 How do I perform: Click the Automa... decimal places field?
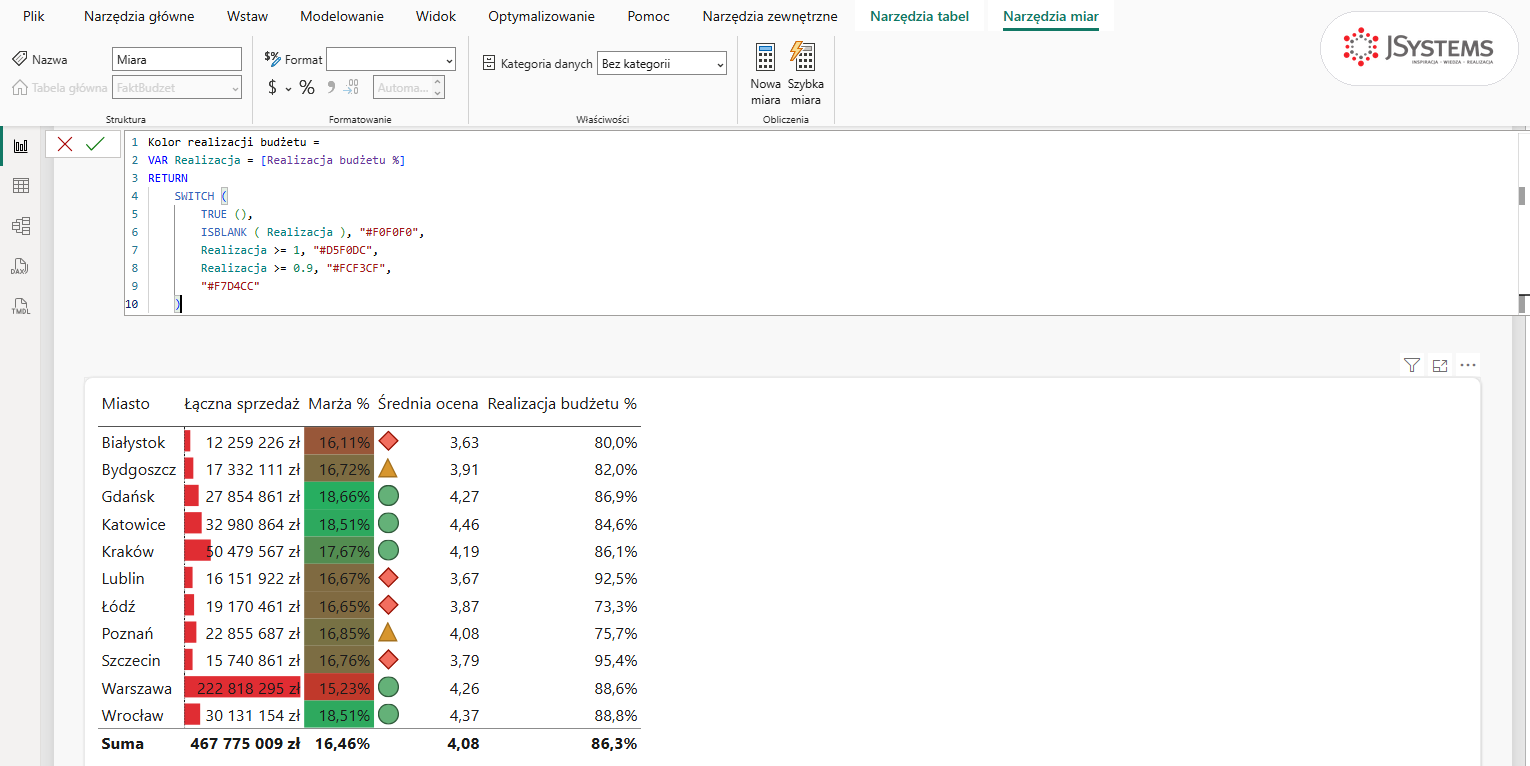click(x=409, y=88)
